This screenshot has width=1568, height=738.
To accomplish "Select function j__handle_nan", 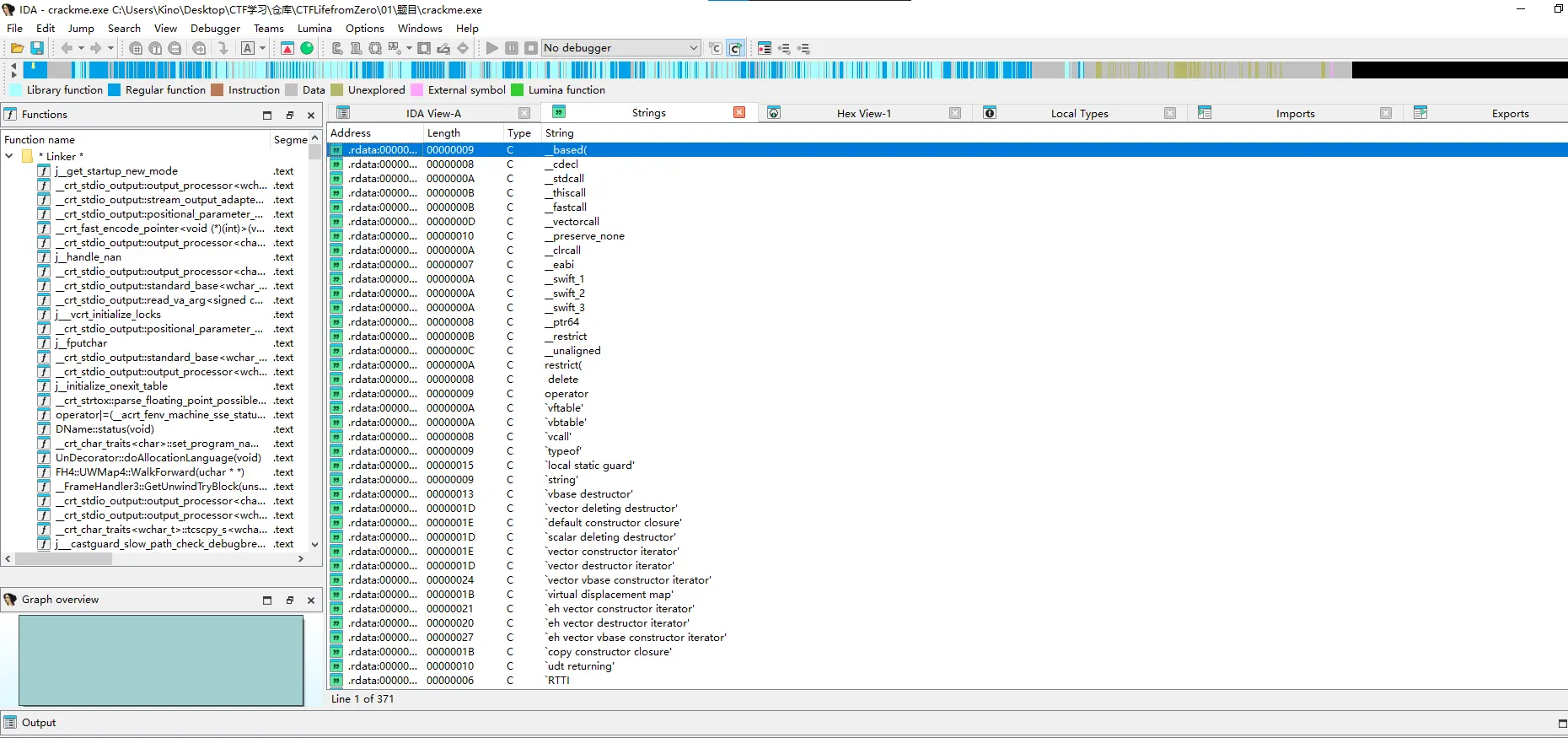I will point(89,256).
